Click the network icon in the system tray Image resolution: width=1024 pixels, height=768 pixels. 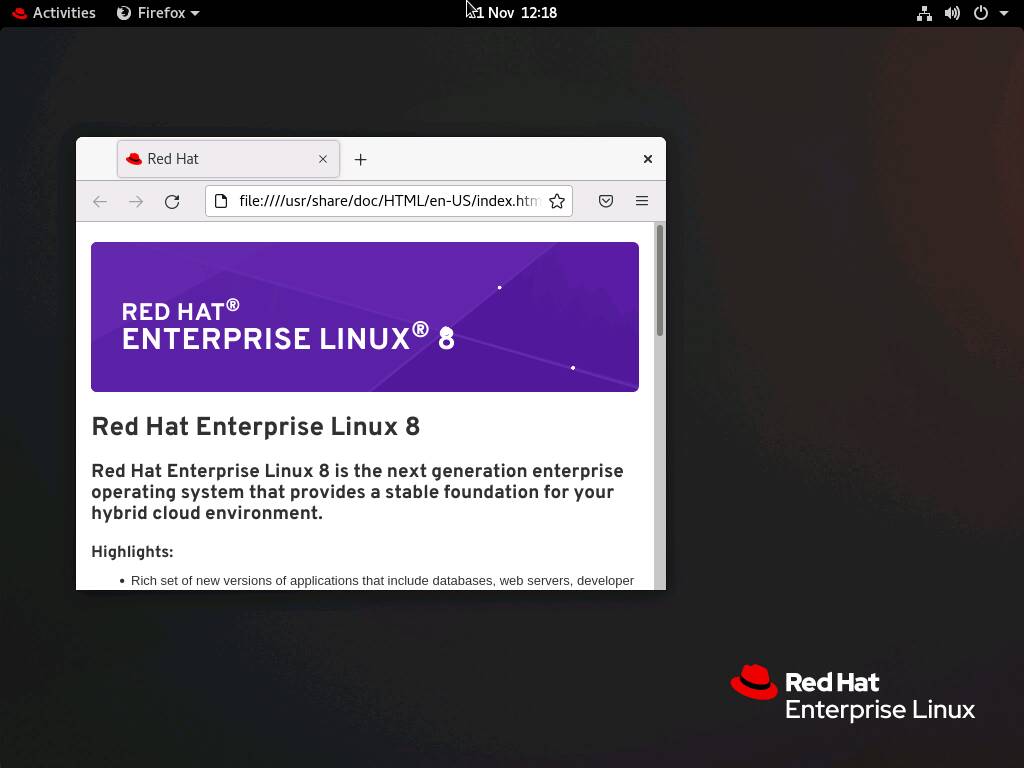click(x=924, y=13)
